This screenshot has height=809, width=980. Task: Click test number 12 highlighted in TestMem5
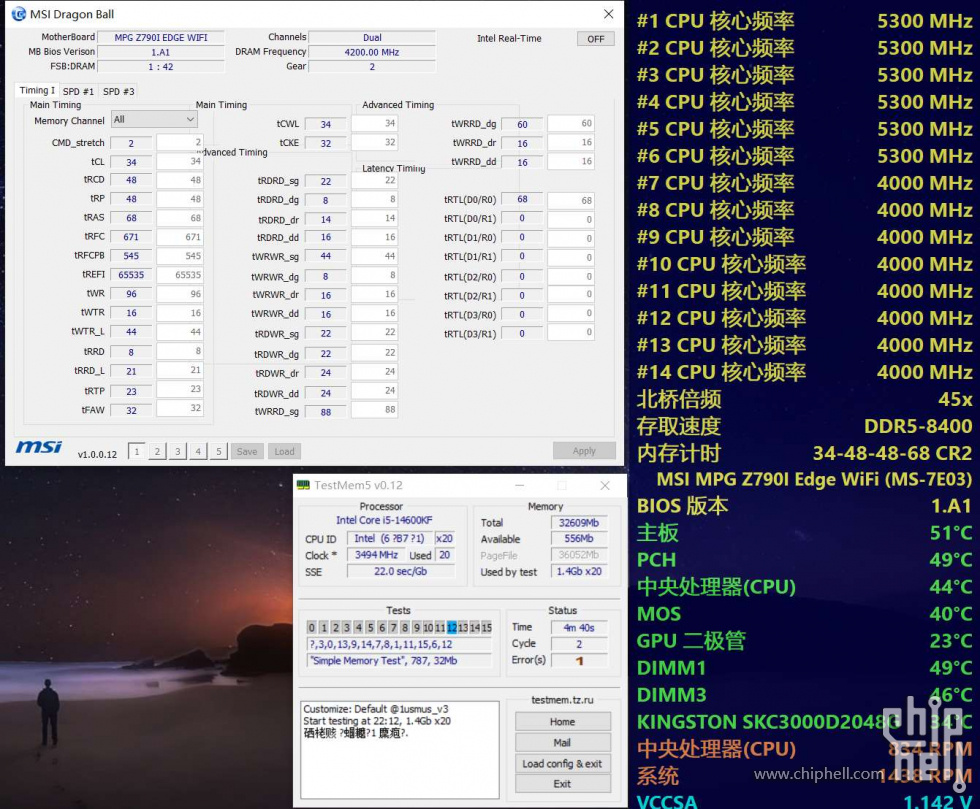pos(451,627)
